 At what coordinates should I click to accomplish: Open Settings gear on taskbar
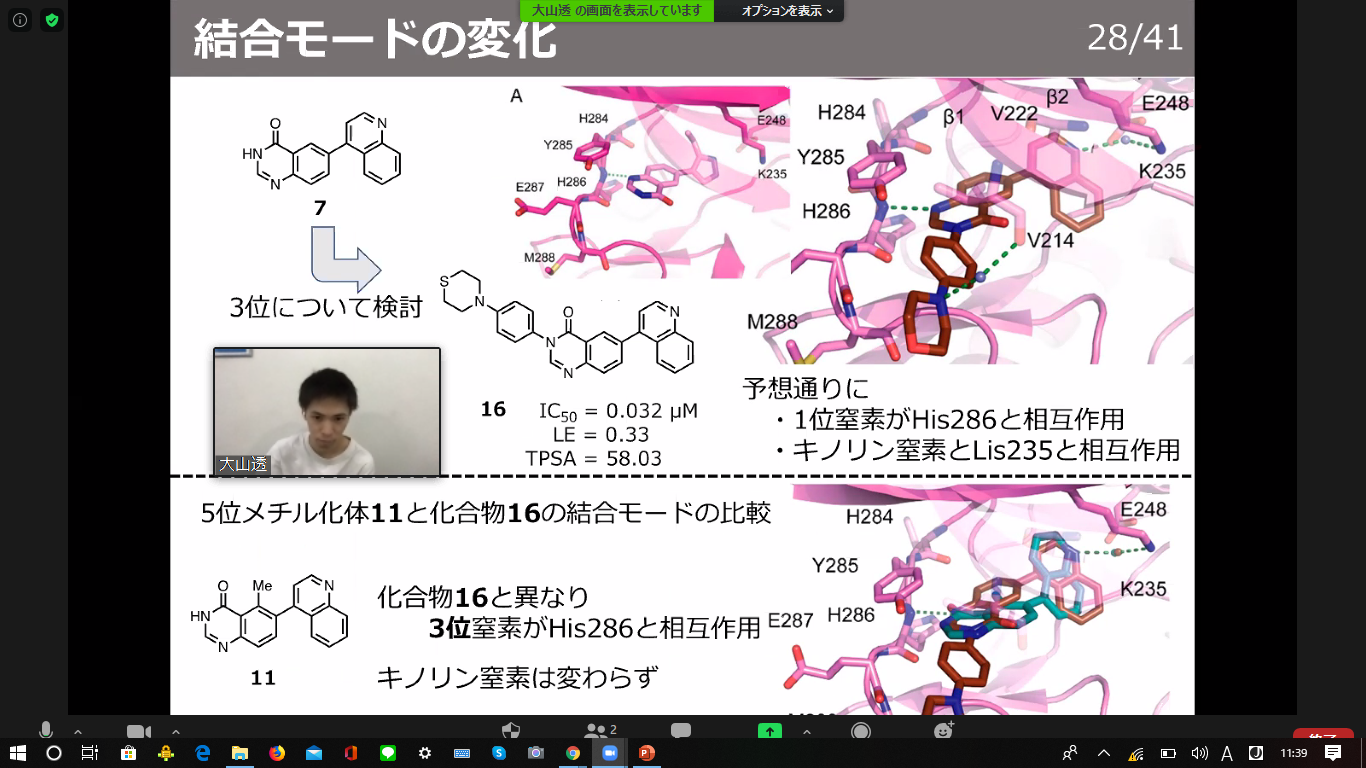425,753
